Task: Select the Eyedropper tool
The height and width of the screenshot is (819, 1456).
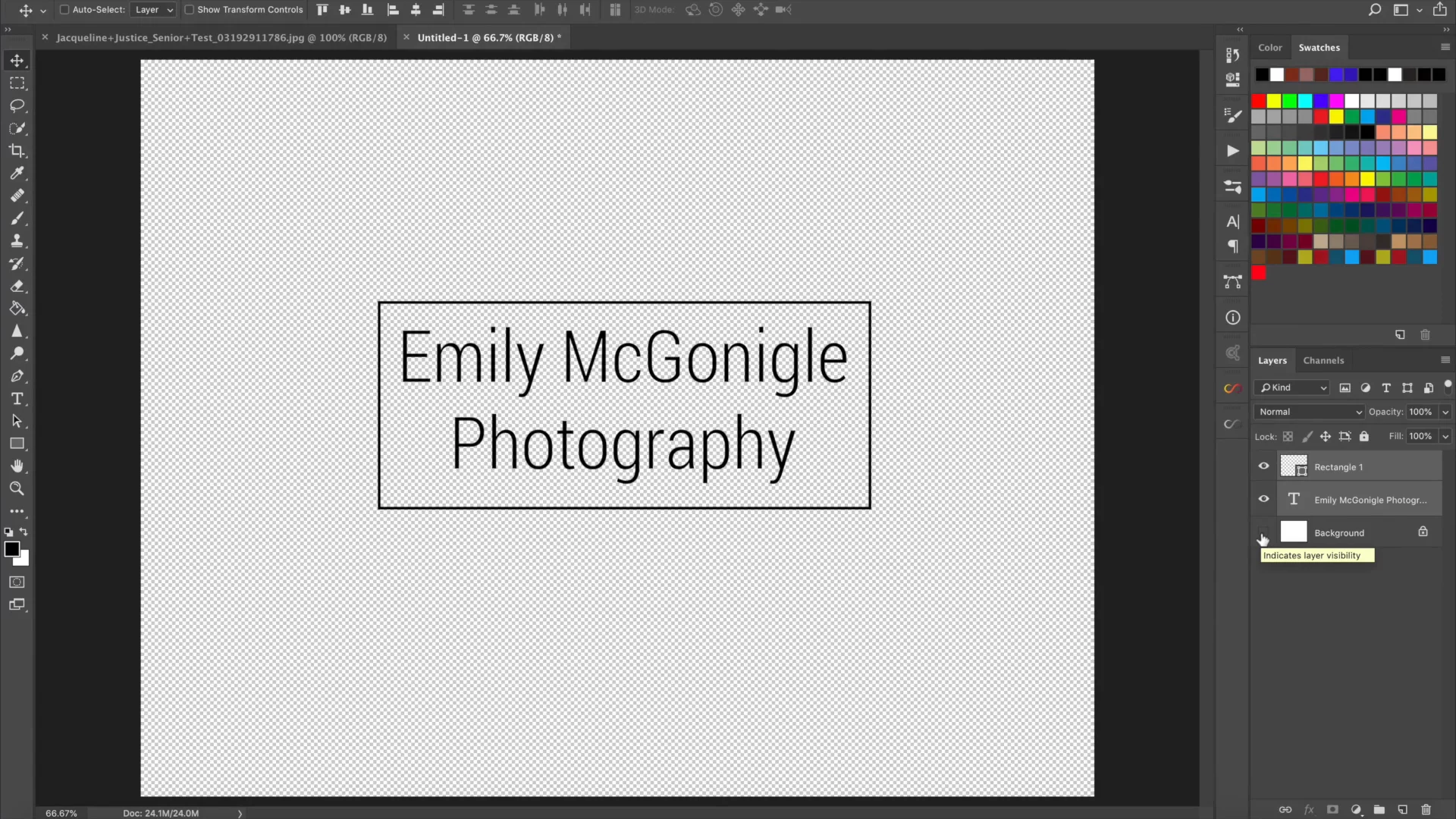Action: point(17,173)
